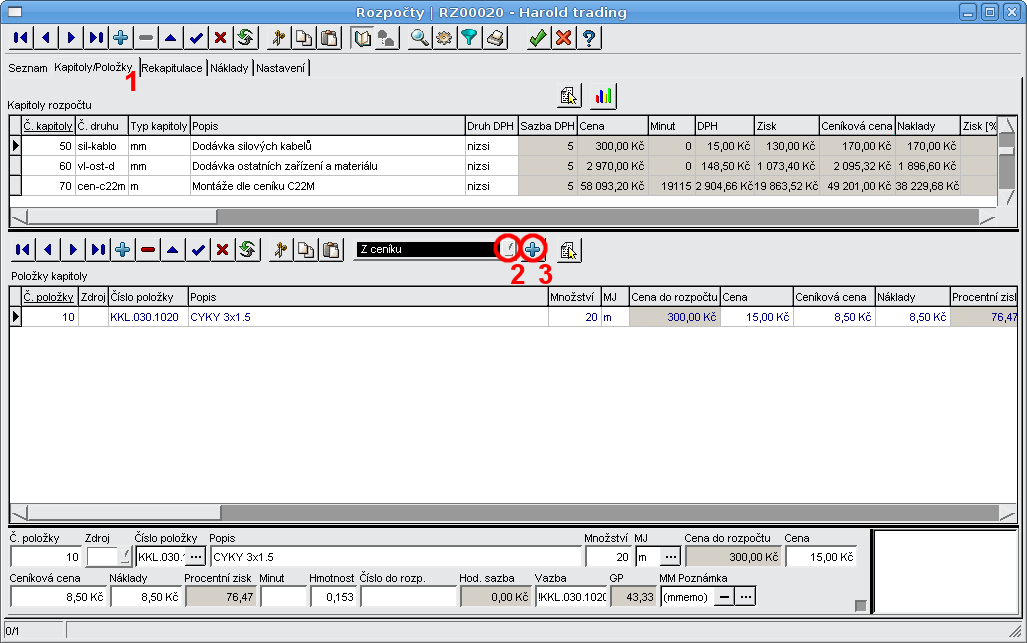Open the MJ unit lookup button
Viewport: 1027px width, 643px height.
[669, 556]
